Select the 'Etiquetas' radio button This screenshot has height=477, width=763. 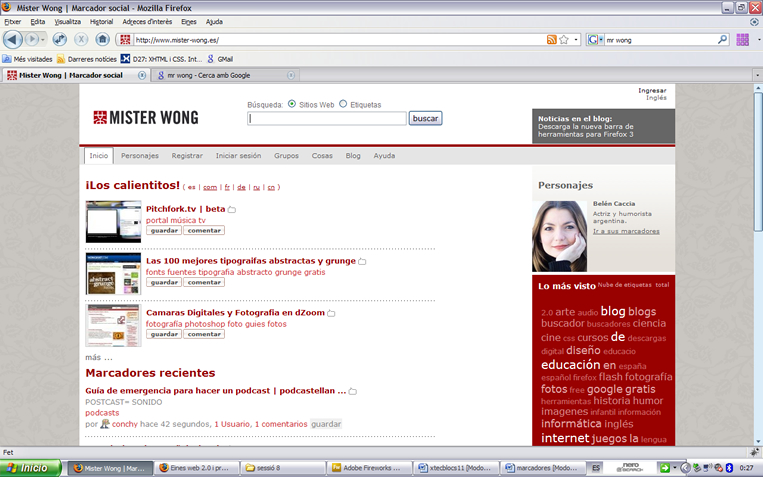(x=343, y=104)
